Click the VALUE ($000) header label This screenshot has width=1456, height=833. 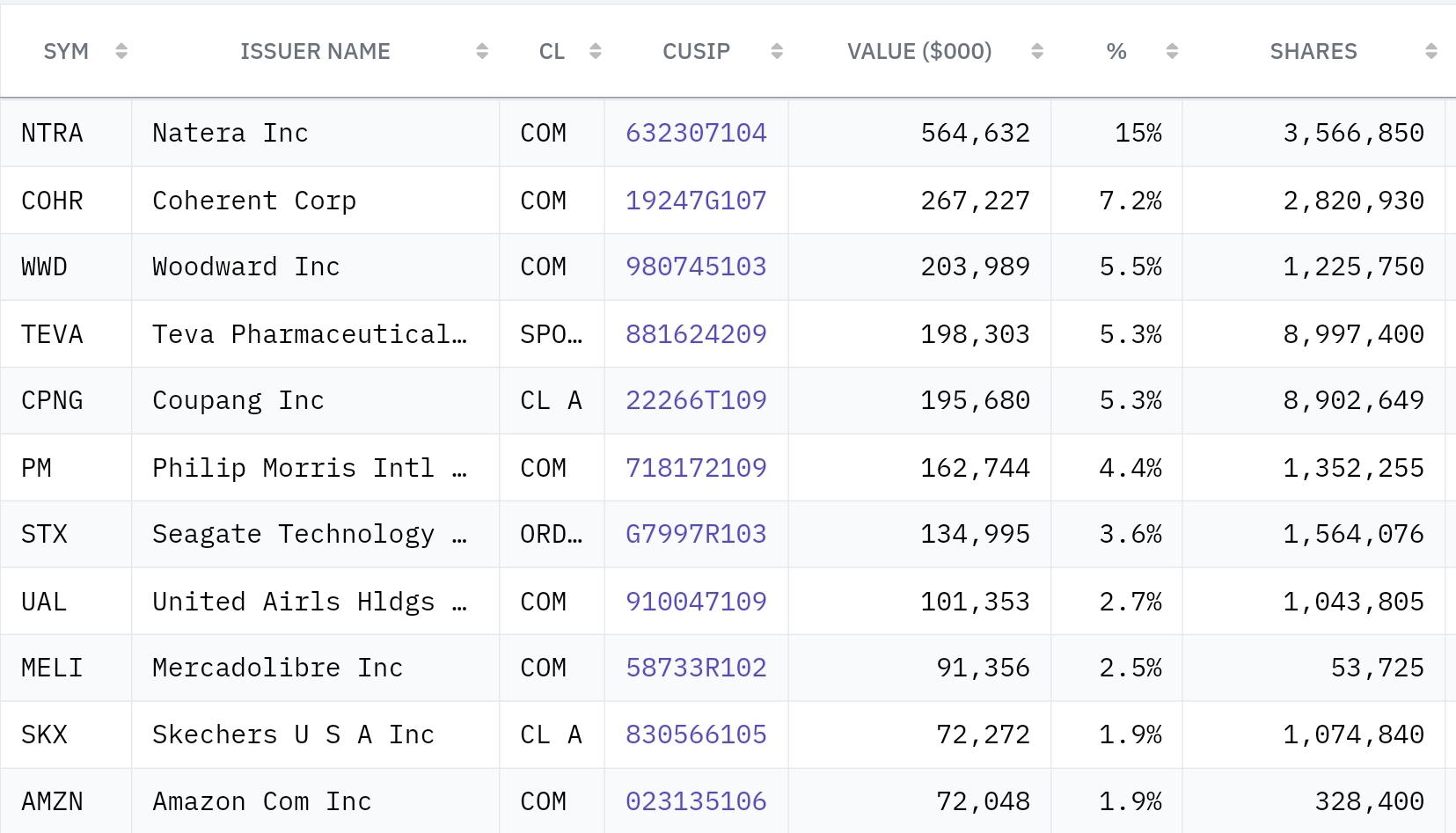pyautogui.click(x=919, y=52)
